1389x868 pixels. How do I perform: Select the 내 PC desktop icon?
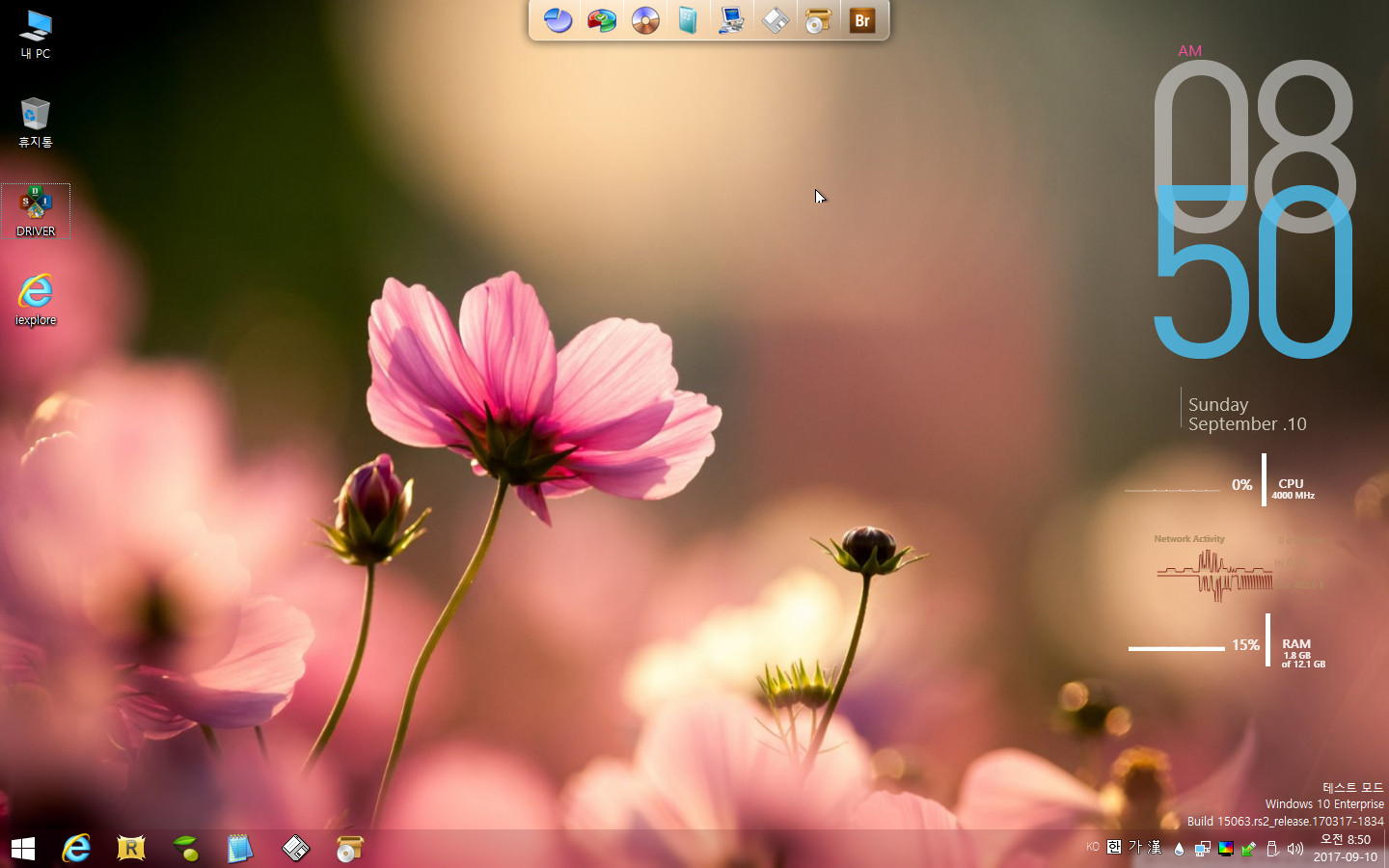36,35
